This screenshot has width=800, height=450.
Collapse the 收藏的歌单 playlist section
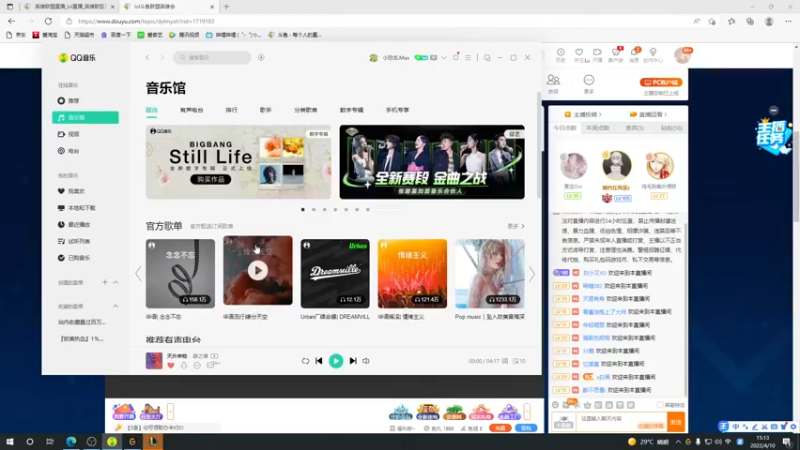pos(115,306)
